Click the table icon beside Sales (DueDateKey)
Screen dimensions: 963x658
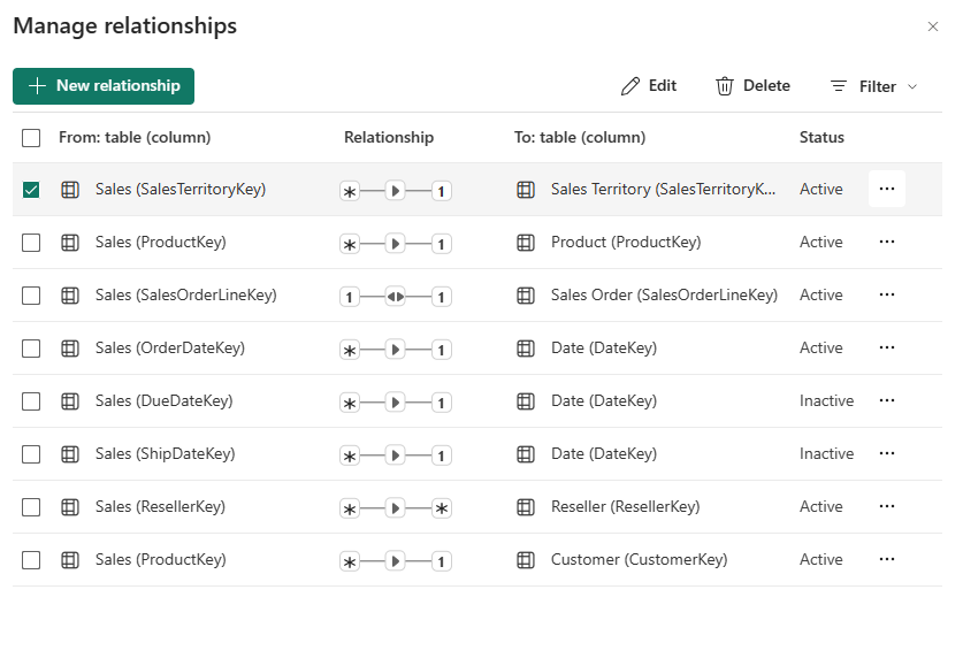pyautogui.click(x=70, y=401)
